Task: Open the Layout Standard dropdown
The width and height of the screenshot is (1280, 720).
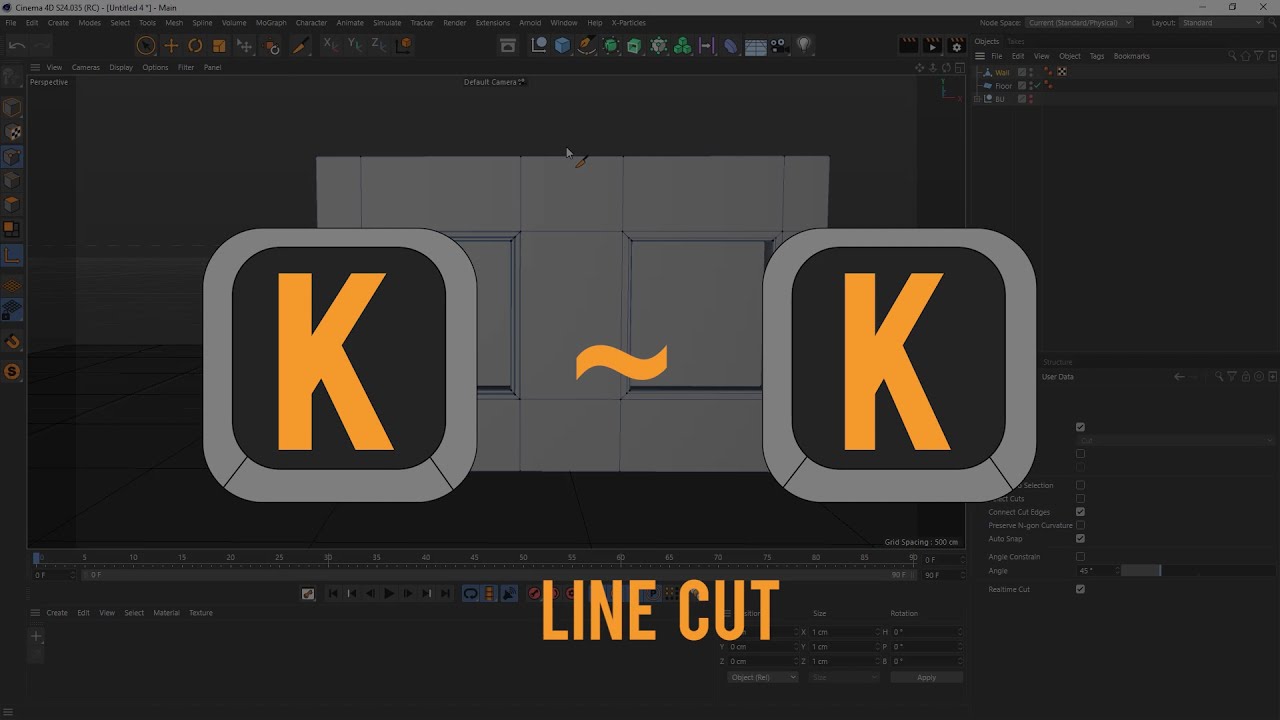Action: click(x=1223, y=22)
